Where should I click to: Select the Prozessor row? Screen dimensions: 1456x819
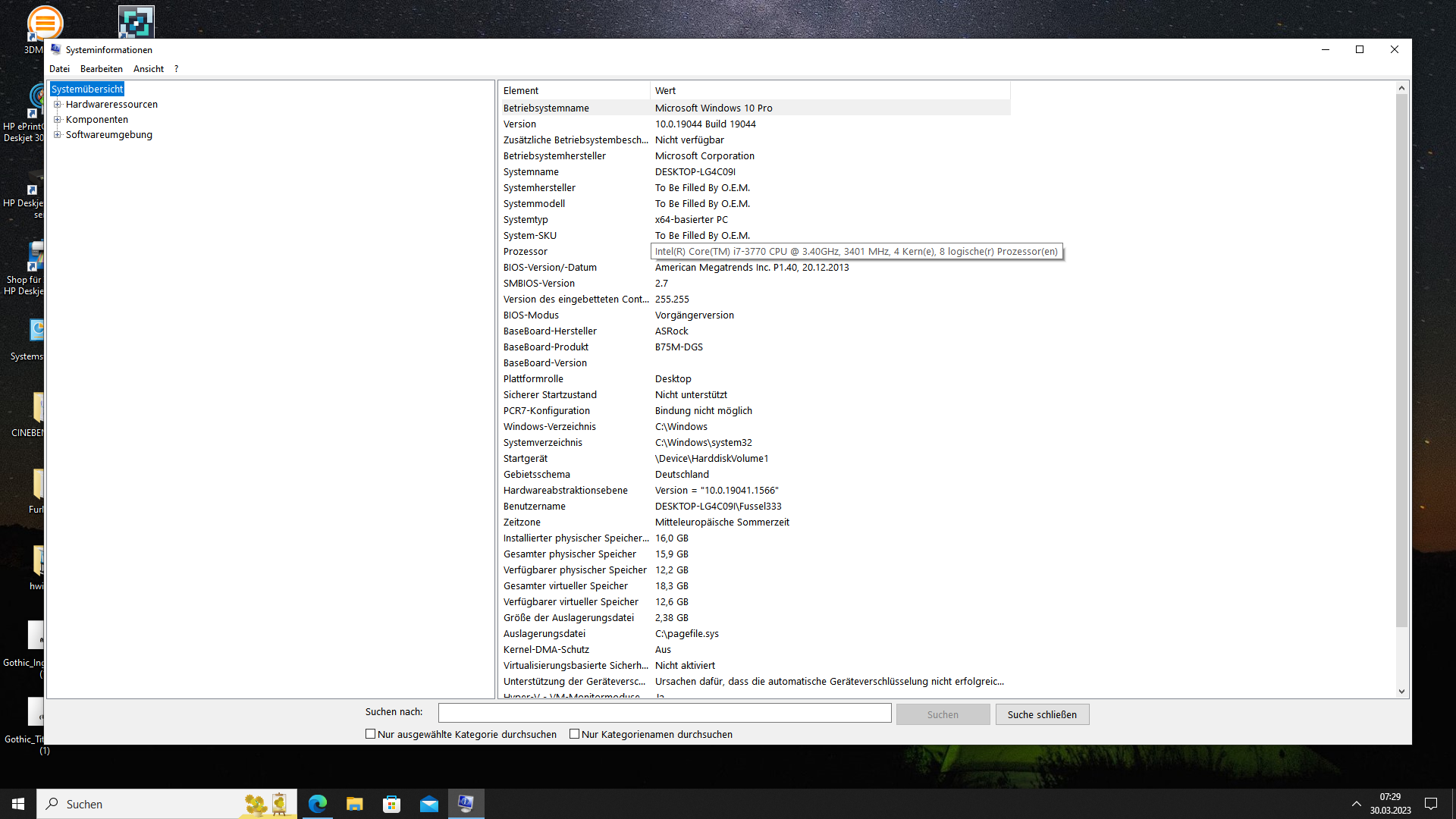pyautogui.click(x=755, y=252)
